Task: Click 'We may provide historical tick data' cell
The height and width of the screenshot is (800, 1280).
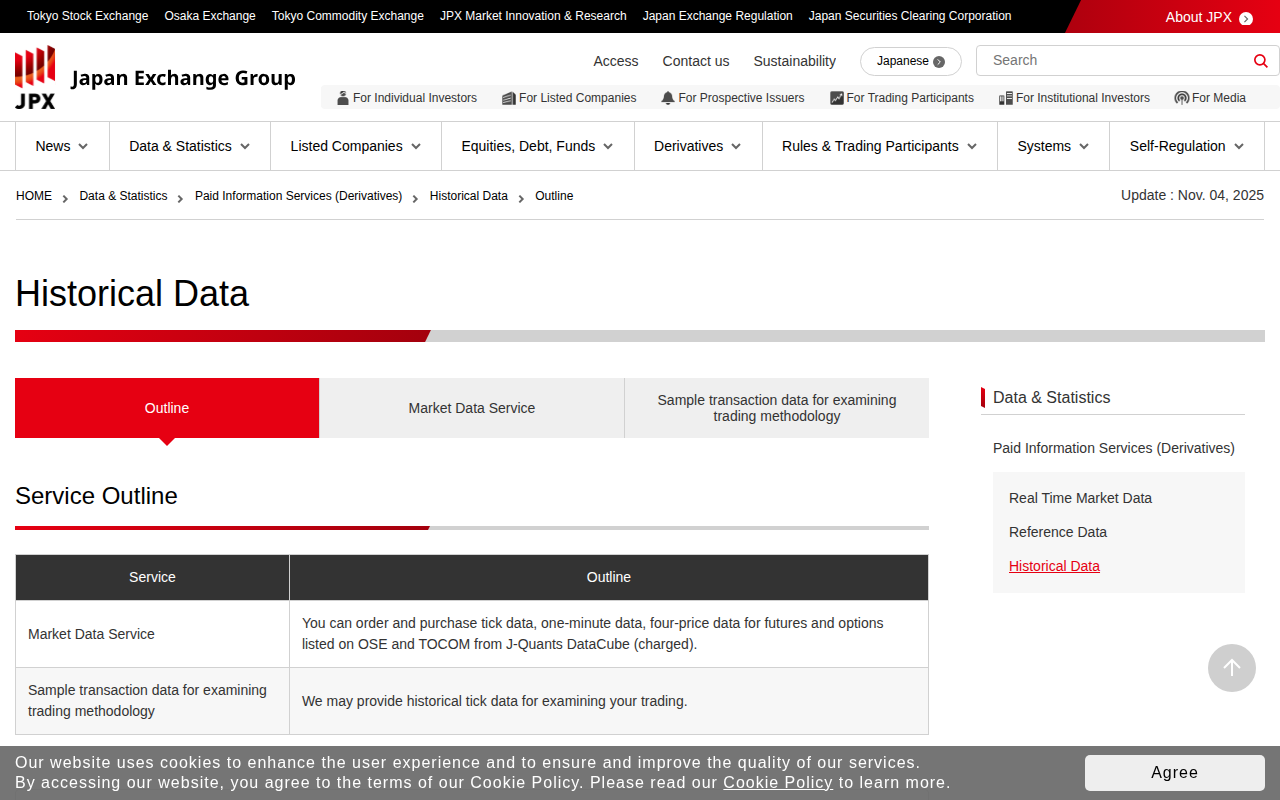Action: [609, 701]
